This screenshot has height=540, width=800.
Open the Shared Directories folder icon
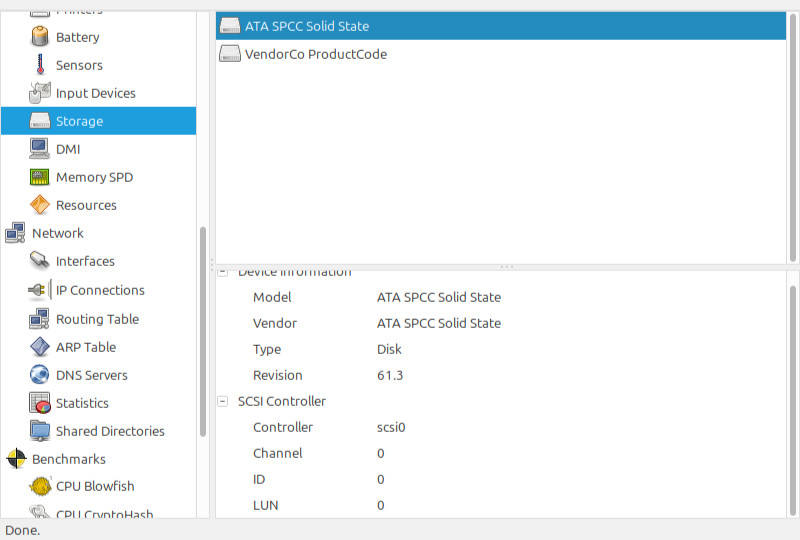[40, 431]
